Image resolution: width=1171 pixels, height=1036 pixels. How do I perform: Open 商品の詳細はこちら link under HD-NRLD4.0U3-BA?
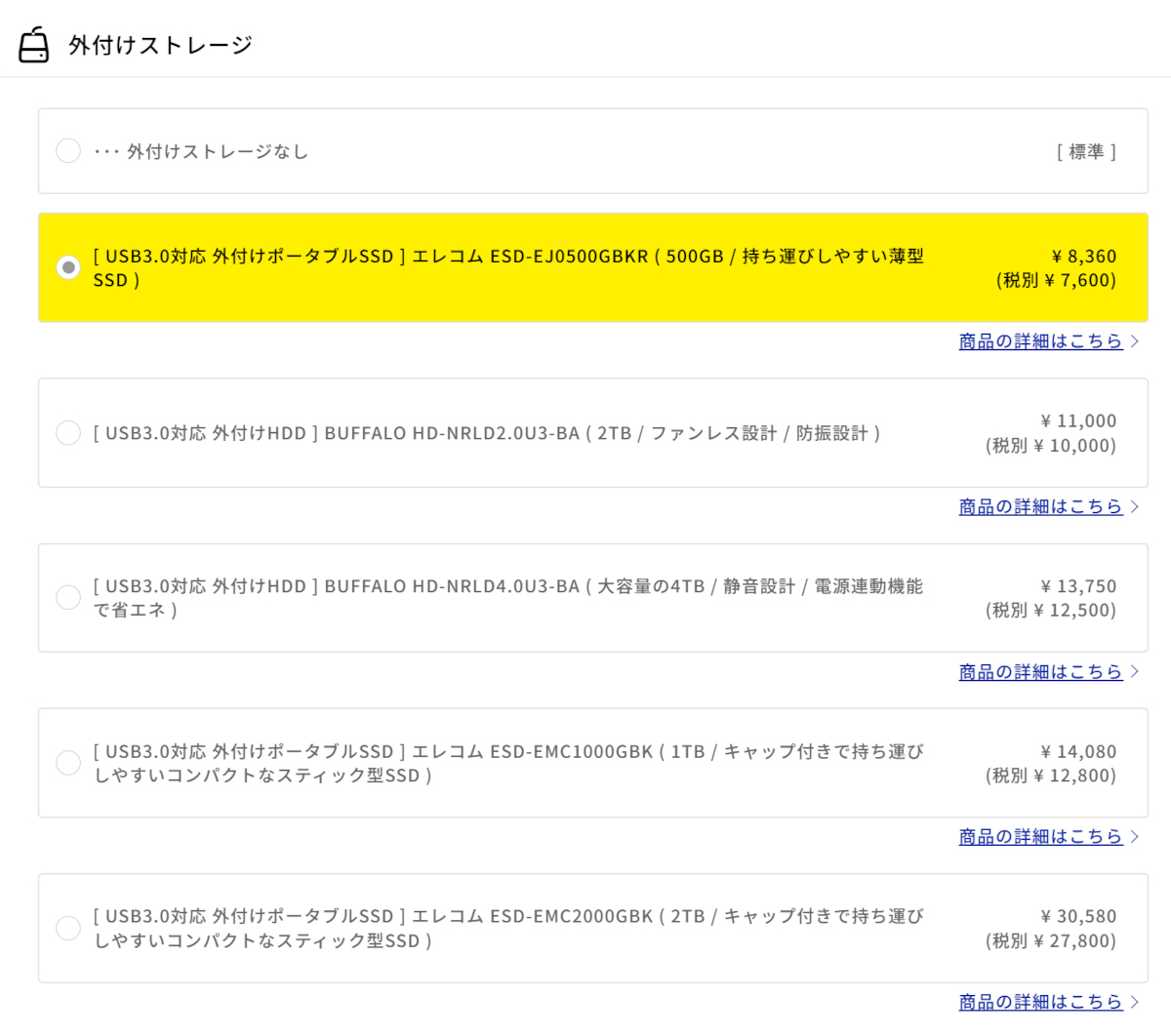point(1040,671)
